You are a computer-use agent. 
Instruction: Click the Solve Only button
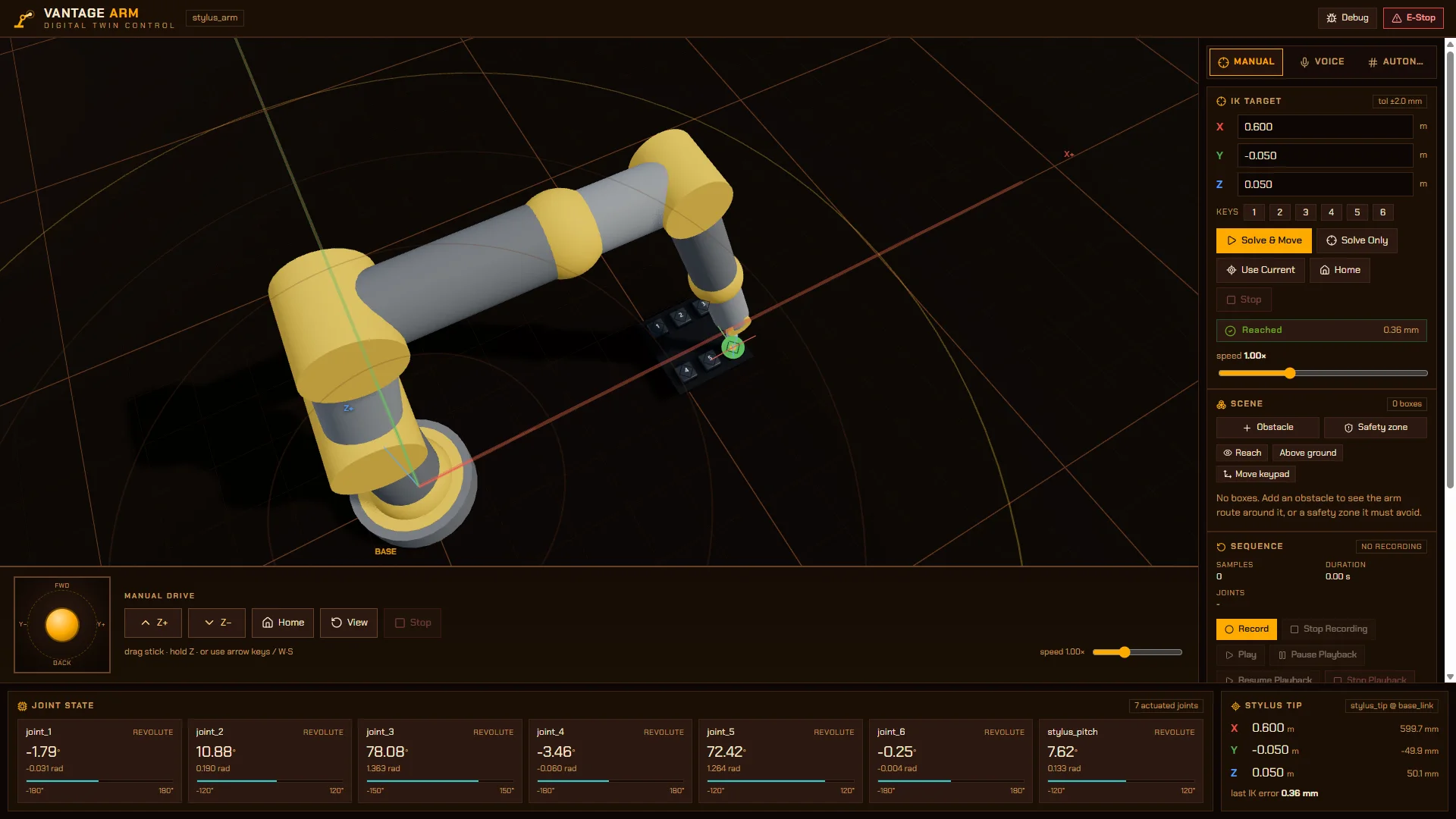1357,240
